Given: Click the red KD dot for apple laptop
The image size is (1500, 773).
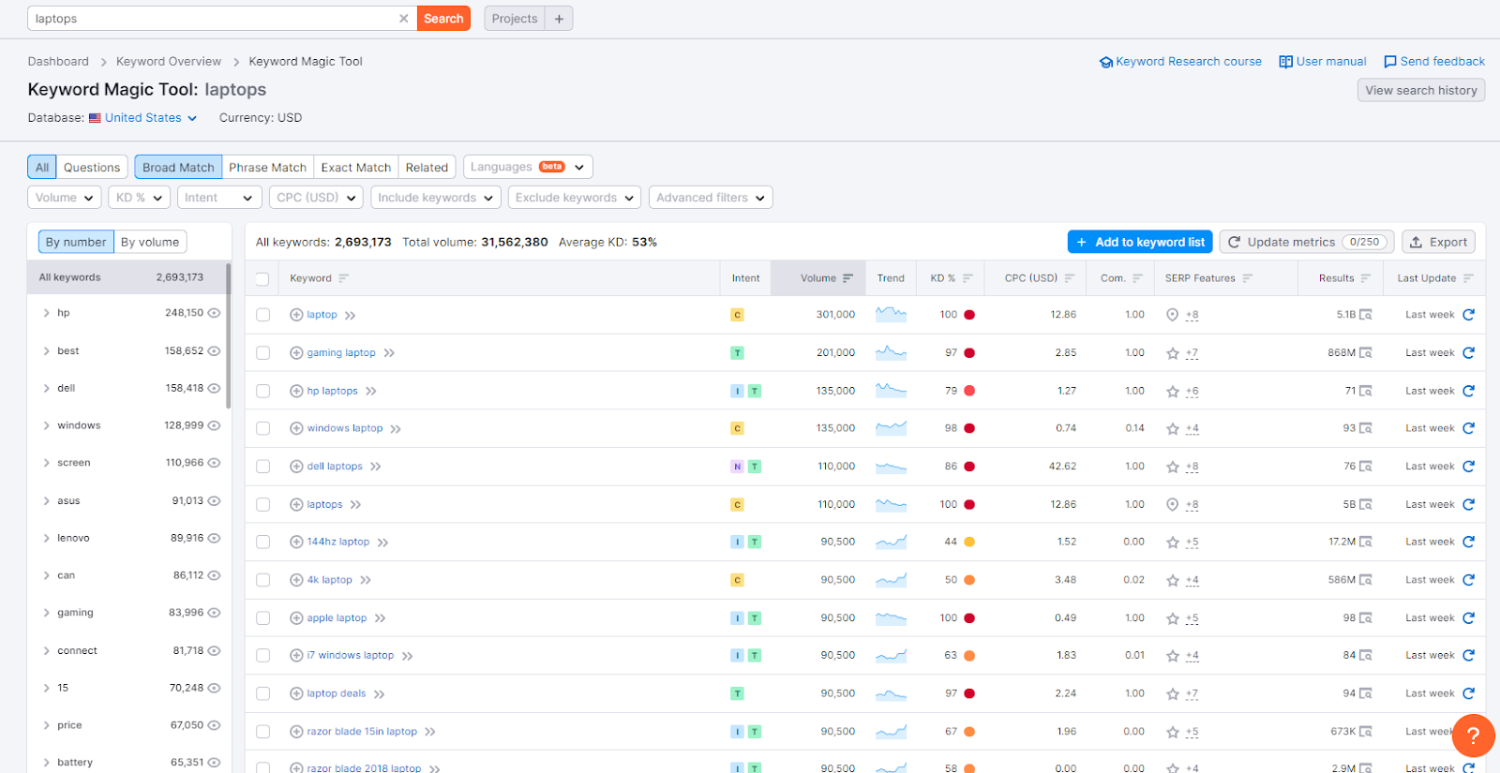Looking at the screenshot, I should (x=969, y=618).
